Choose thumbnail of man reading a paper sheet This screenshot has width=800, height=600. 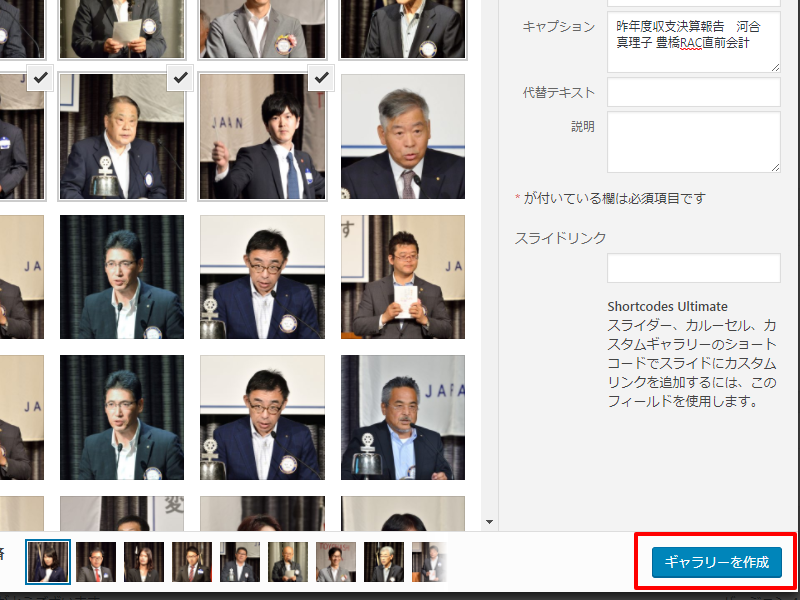(x=121, y=28)
